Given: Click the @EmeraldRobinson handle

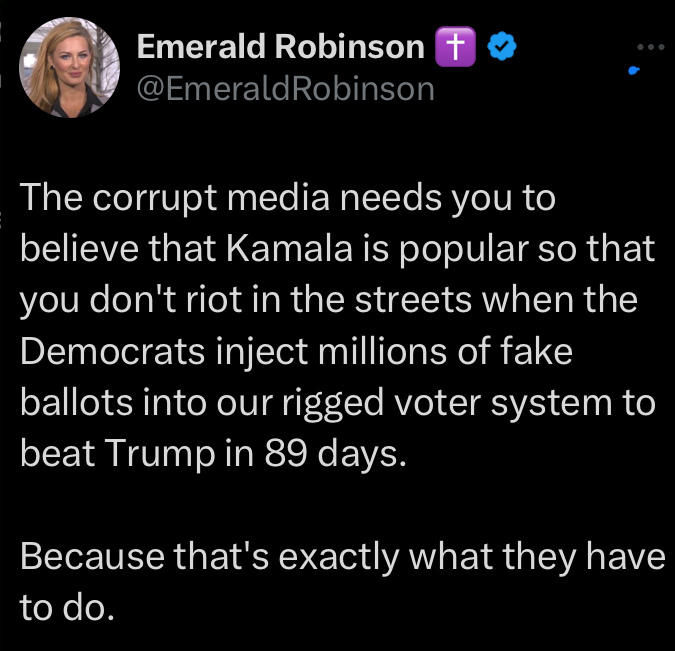Looking at the screenshot, I should [x=285, y=88].
